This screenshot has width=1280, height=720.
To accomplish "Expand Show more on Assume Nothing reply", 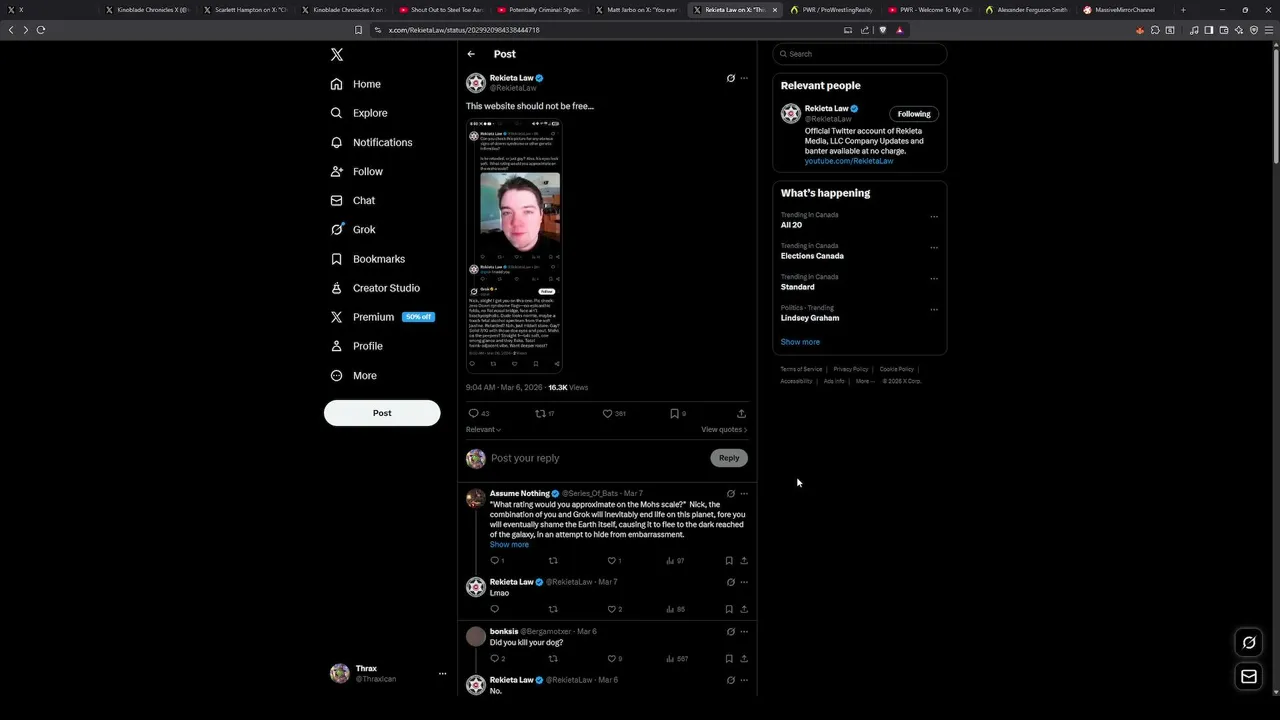I will (509, 544).
